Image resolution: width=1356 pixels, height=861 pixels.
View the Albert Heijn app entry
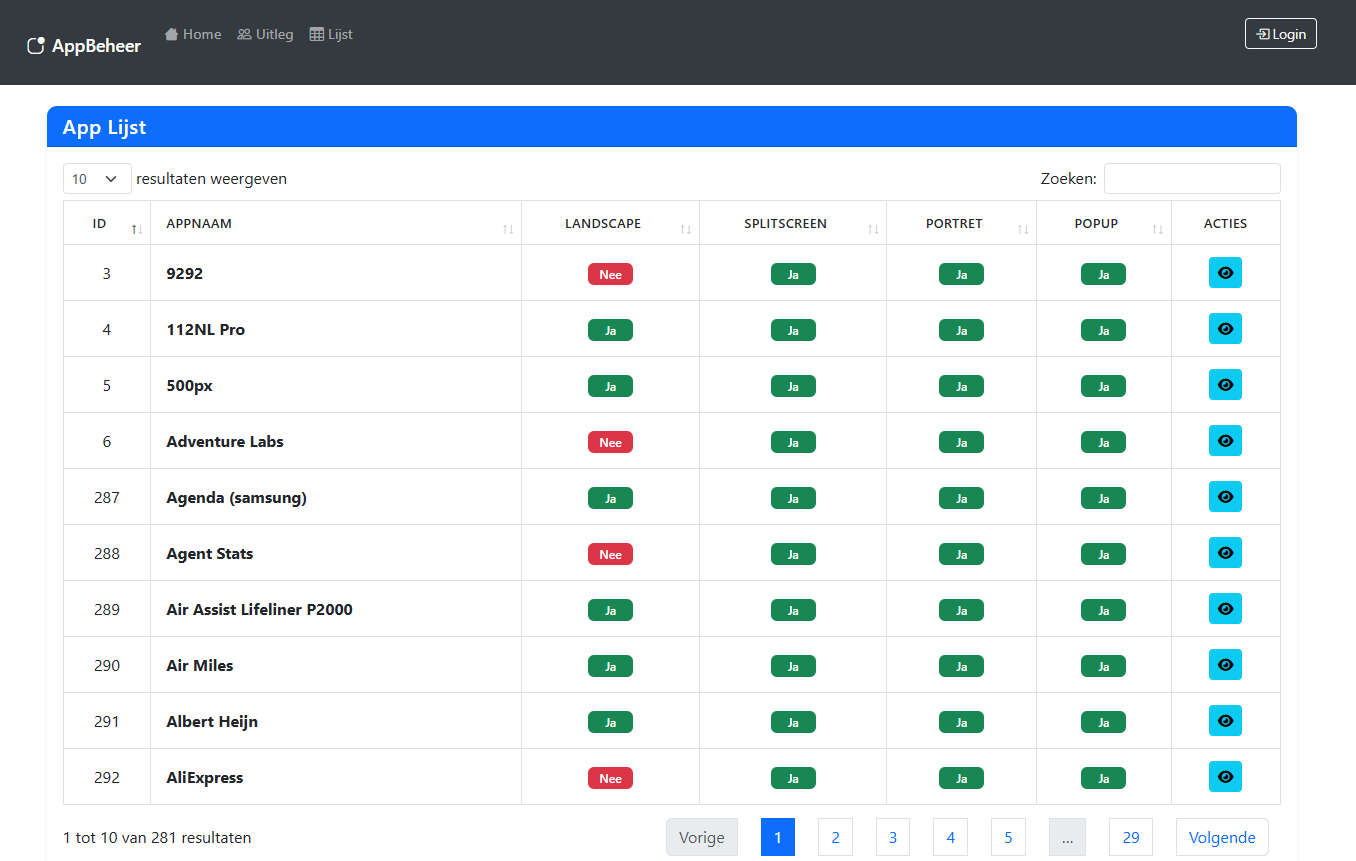click(x=1225, y=721)
